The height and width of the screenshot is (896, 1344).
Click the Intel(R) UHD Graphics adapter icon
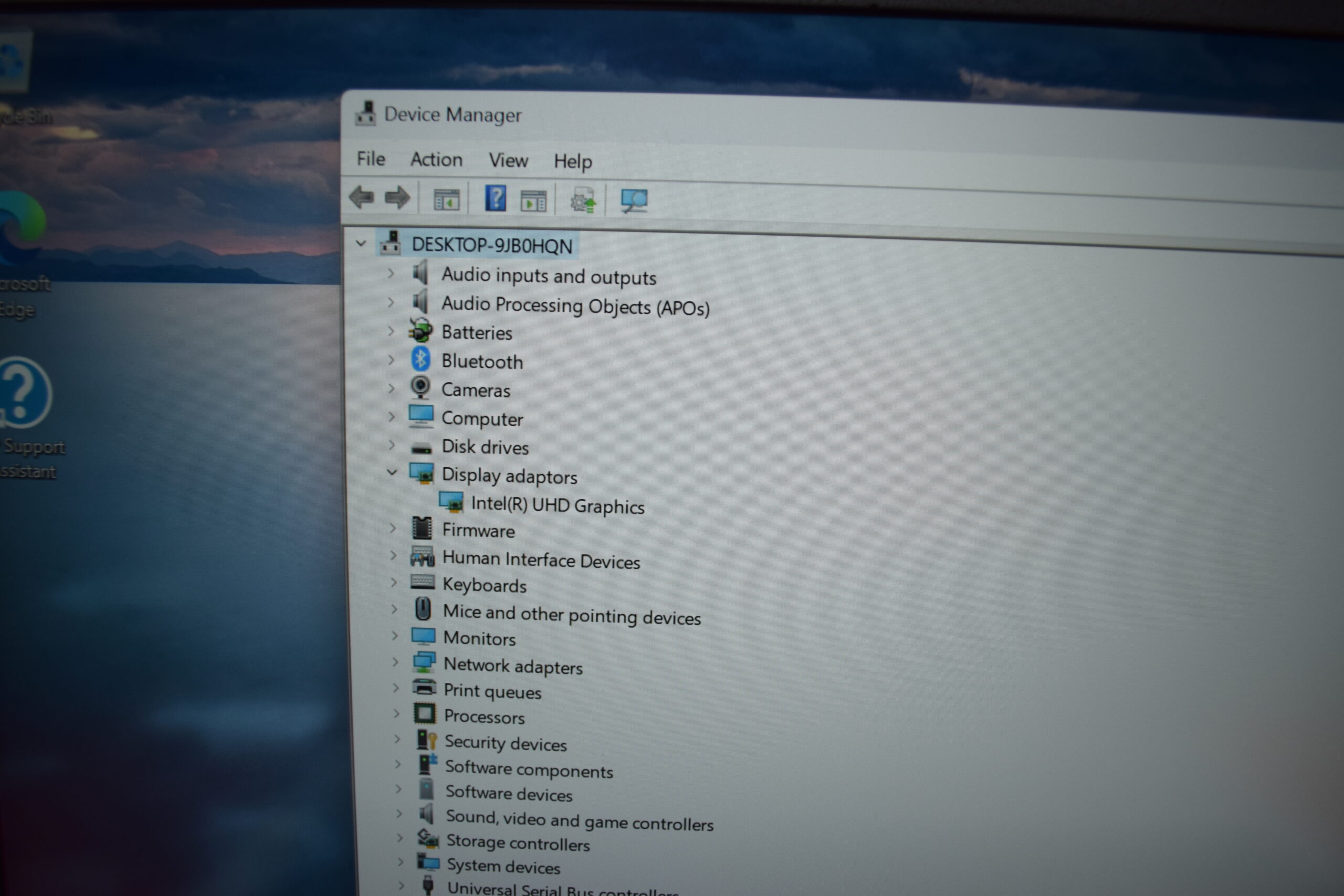451,502
